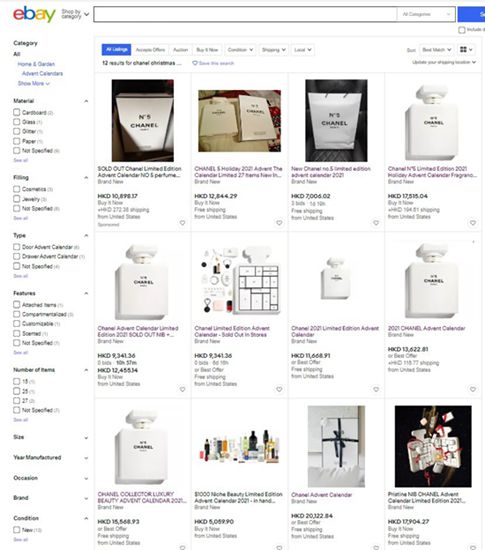Screen dimensions: 485x550
Task: Expand the Year Manufactured filter section
Action: pyautogui.click(x=50, y=457)
